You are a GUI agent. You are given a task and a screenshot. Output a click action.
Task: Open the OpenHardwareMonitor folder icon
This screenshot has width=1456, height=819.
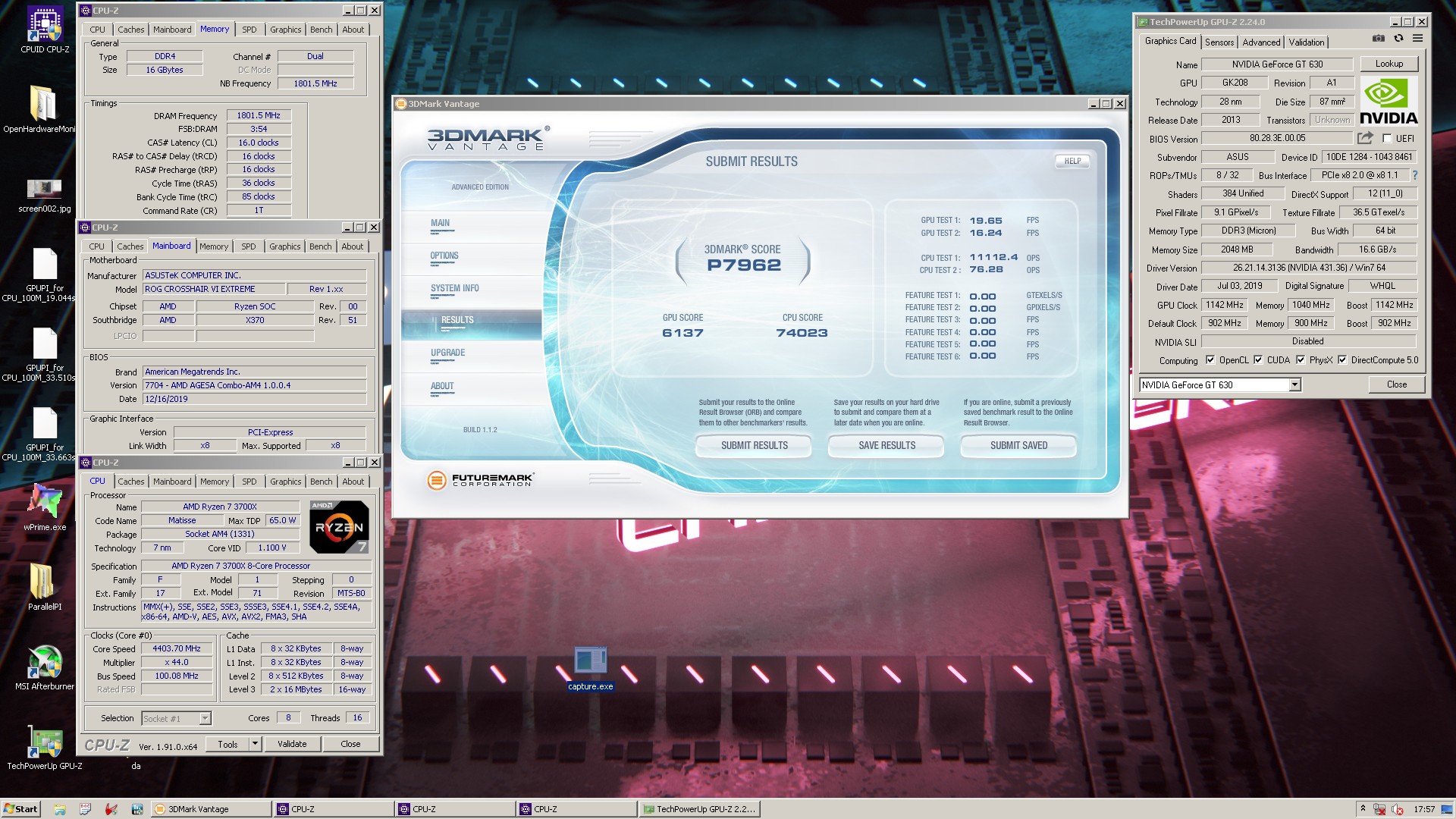(x=42, y=108)
